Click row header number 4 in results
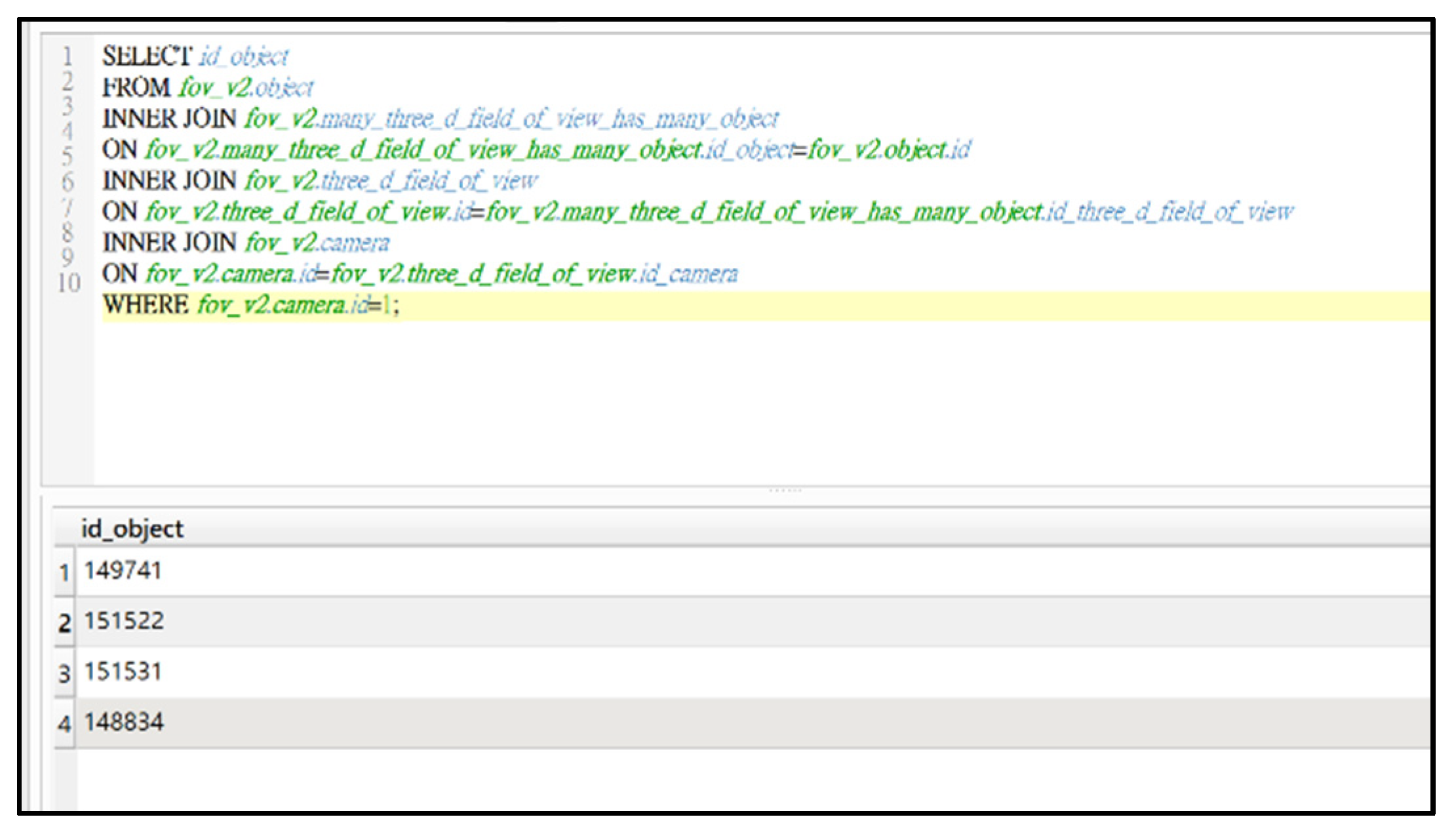Image resolution: width=1456 pixels, height=836 pixels. 64,723
